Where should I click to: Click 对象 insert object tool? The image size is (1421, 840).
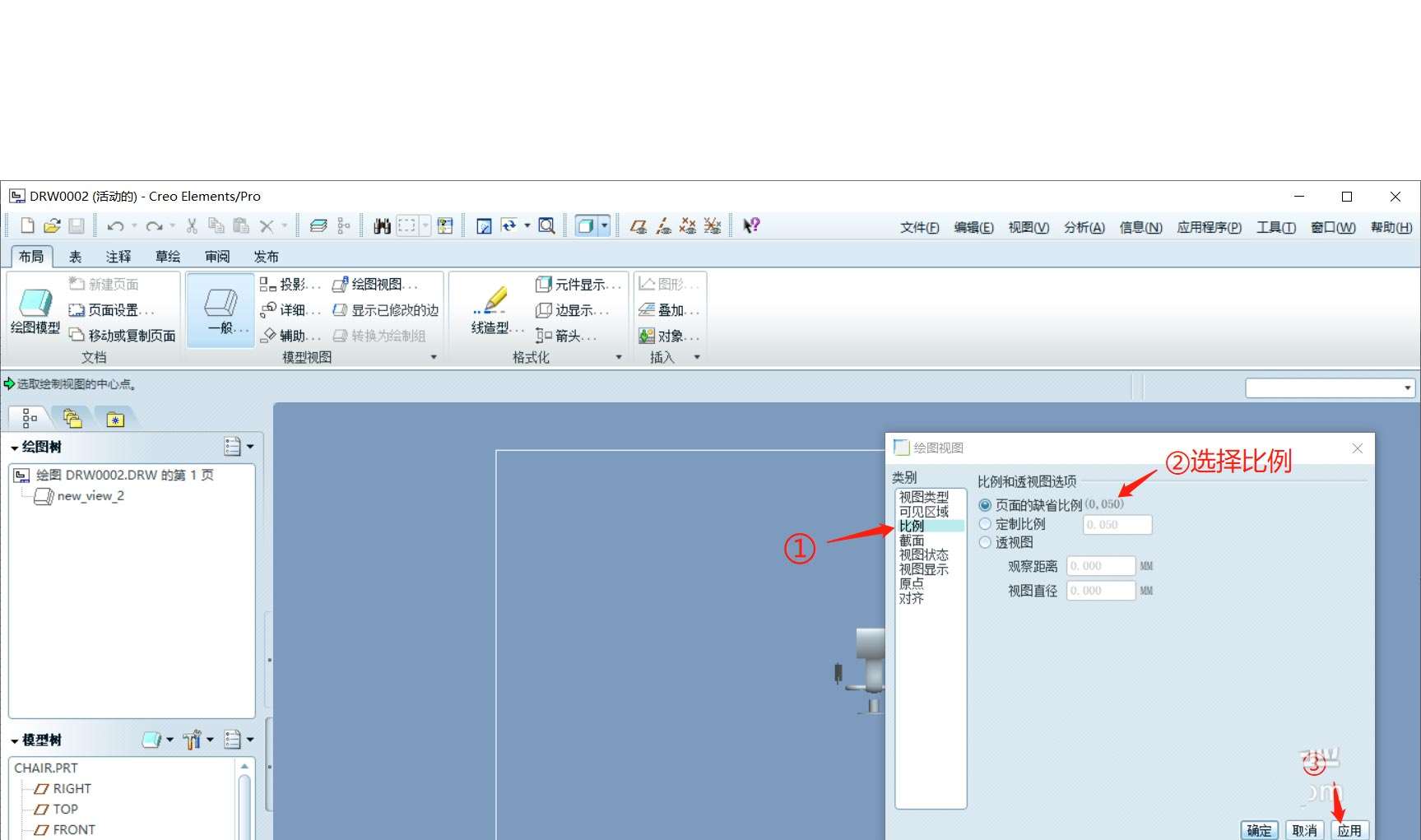point(668,336)
